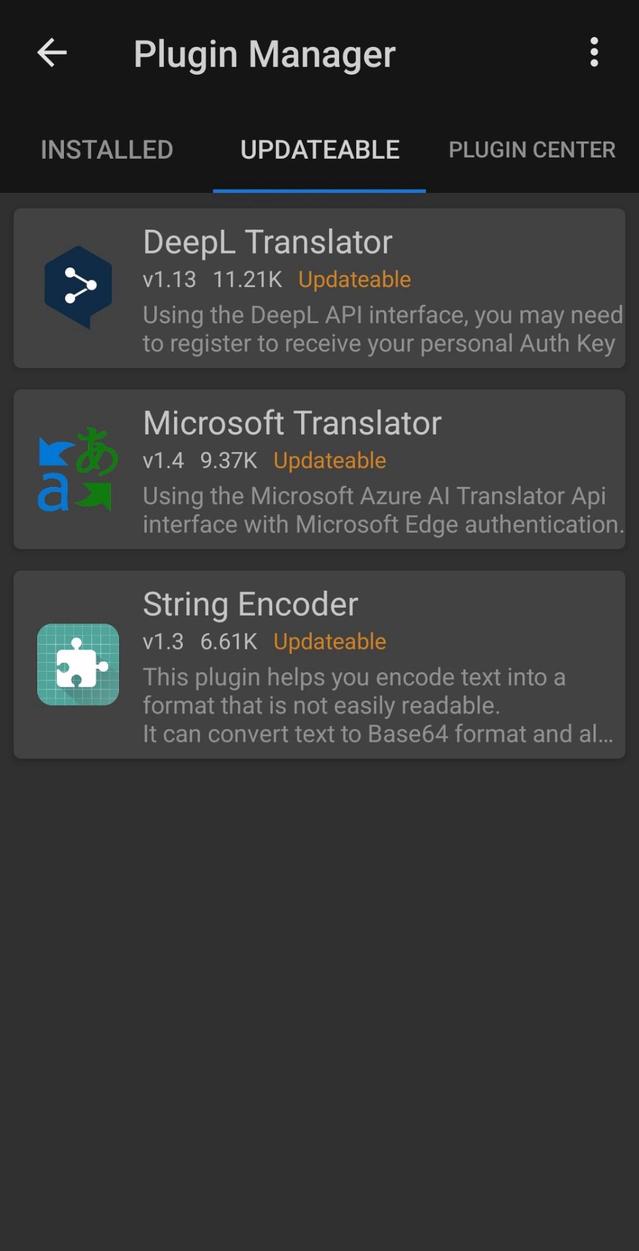Click the Plugin Manager title
The height and width of the screenshot is (1251, 639).
coord(264,53)
